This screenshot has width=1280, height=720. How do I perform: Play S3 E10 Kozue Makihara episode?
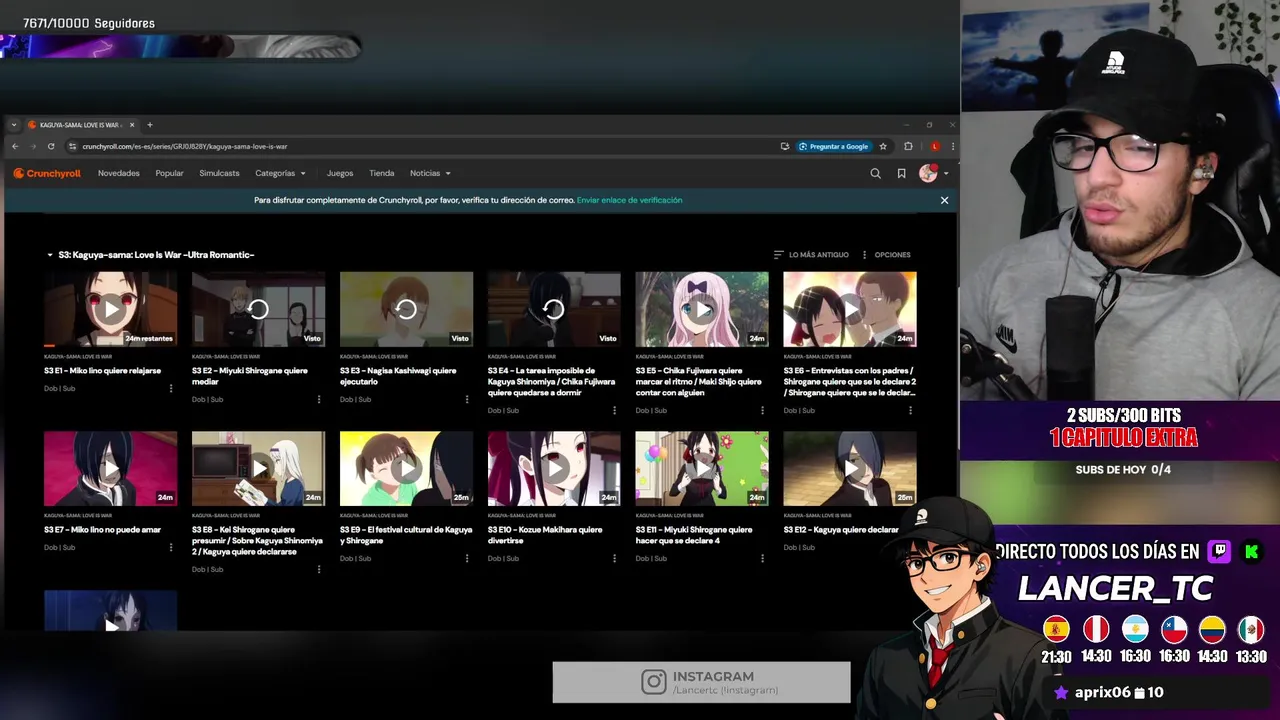554,468
